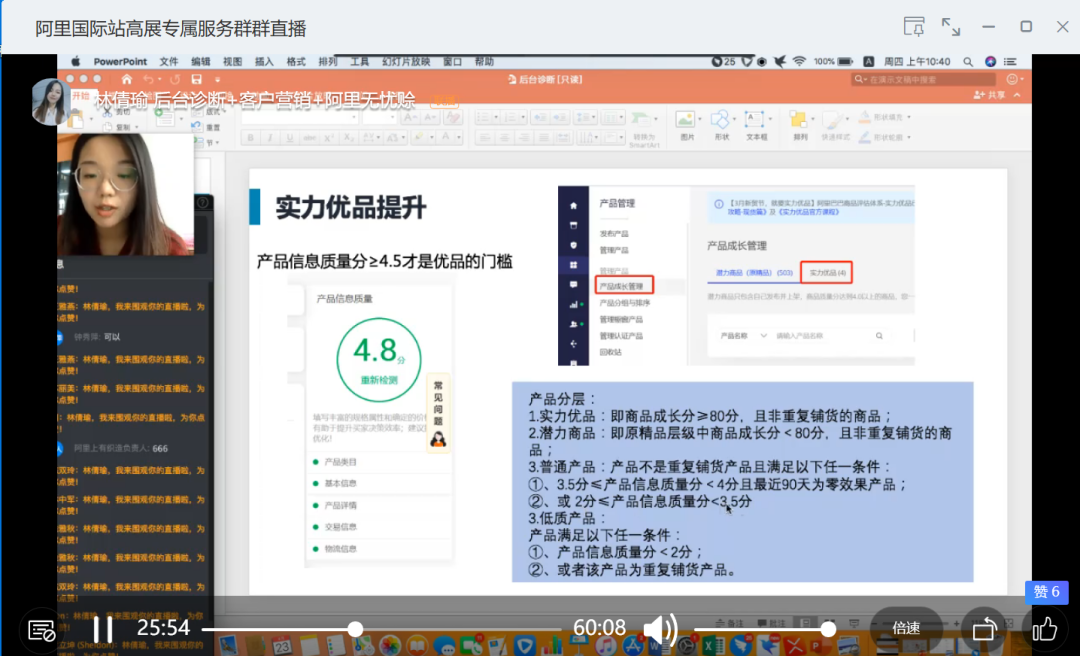Click the 赞 6 likes badge
Image resolution: width=1080 pixels, height=656 pixels.
click(1046, 592)
